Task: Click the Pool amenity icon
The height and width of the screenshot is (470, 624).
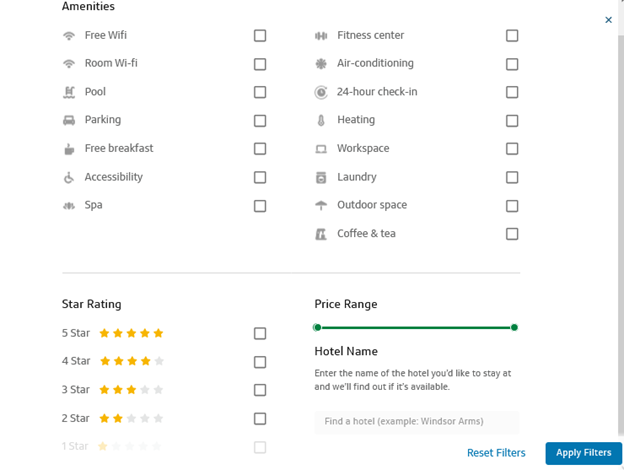Action: pos(69,92)
